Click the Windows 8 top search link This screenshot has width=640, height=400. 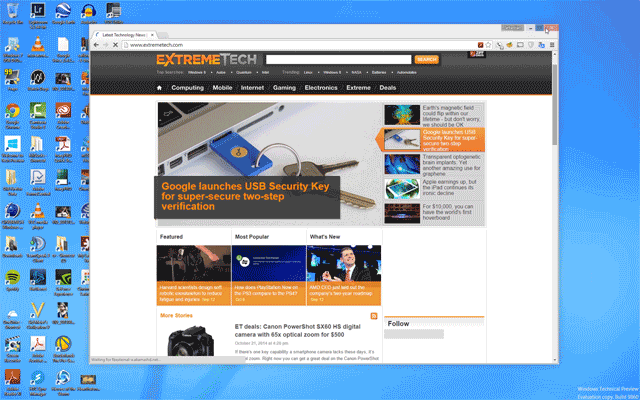(x=197, y=73)
